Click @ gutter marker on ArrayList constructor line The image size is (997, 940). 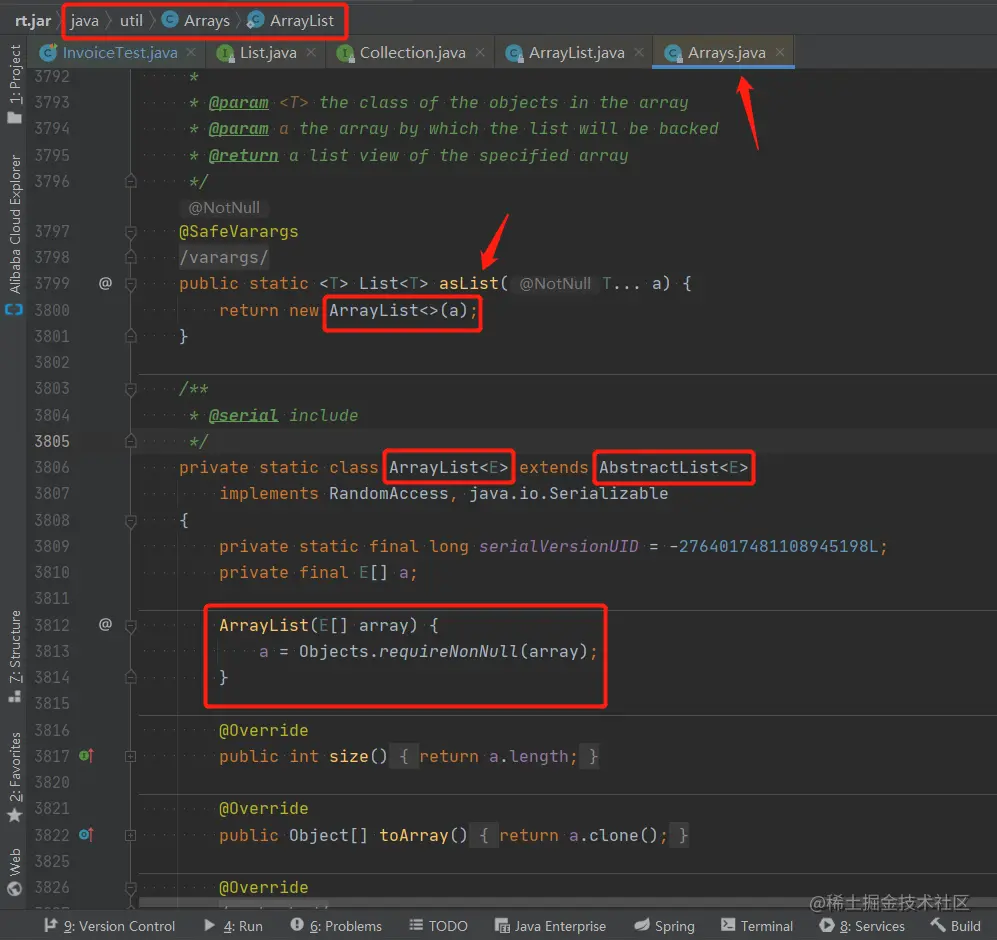point(105,625)
